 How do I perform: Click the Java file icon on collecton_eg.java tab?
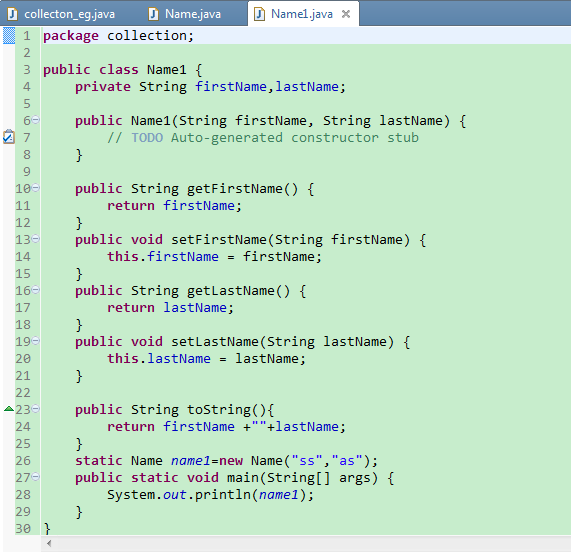[x=13, y=14]
